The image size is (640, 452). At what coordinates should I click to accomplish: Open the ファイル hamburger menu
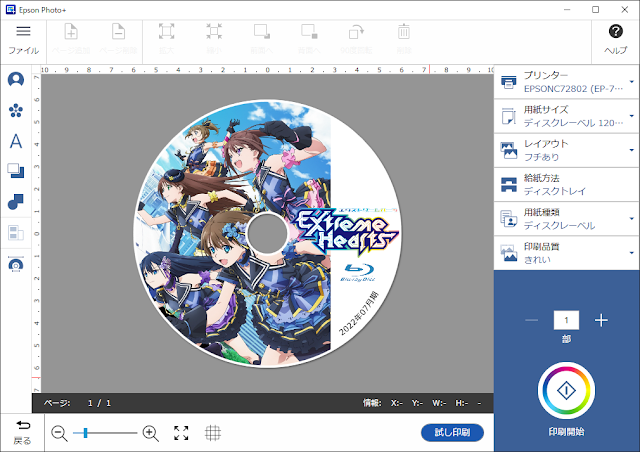pyautogui.click(x=23, y=41)
